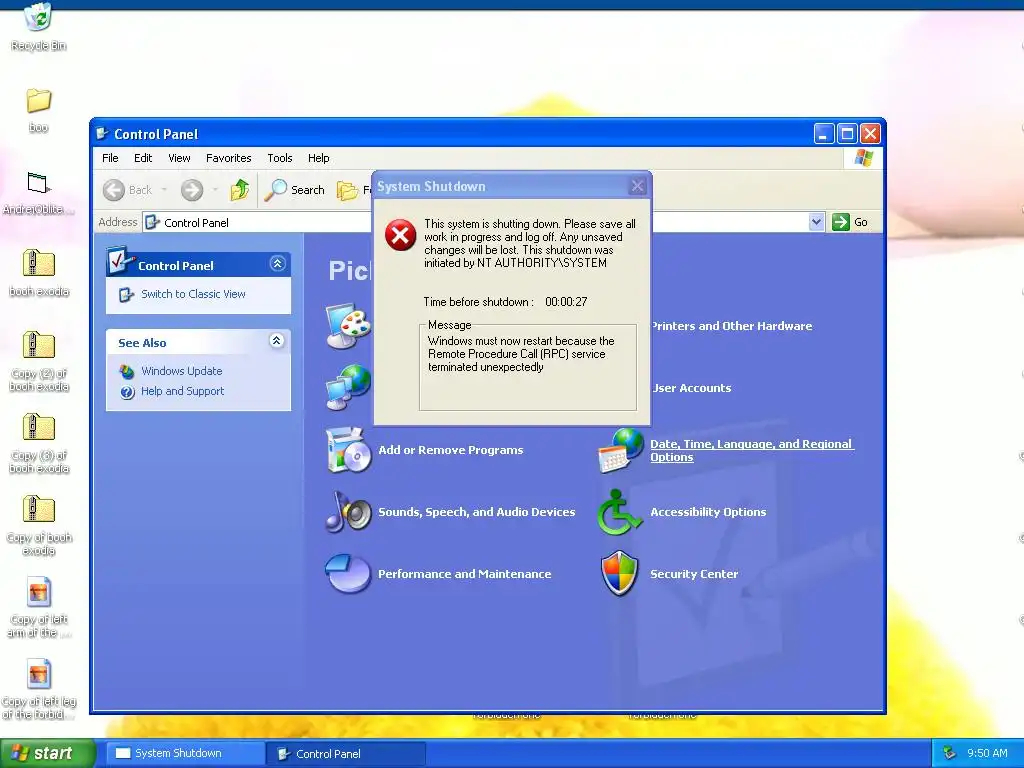Screen dimensions: 1024x768
Task: Open the File menu
Action: (x=110, y=158)
